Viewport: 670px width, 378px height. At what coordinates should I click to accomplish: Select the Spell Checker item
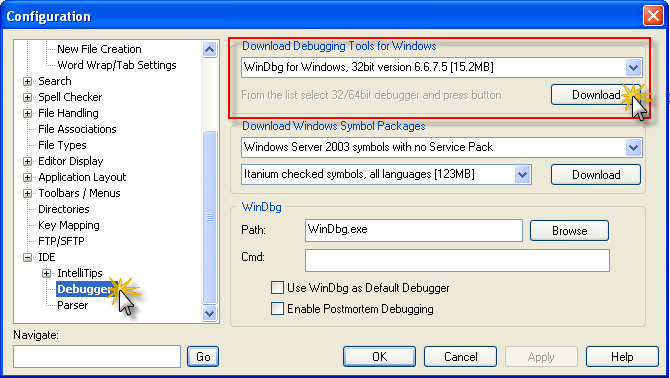pyautogui.click(x=70, y=97)
